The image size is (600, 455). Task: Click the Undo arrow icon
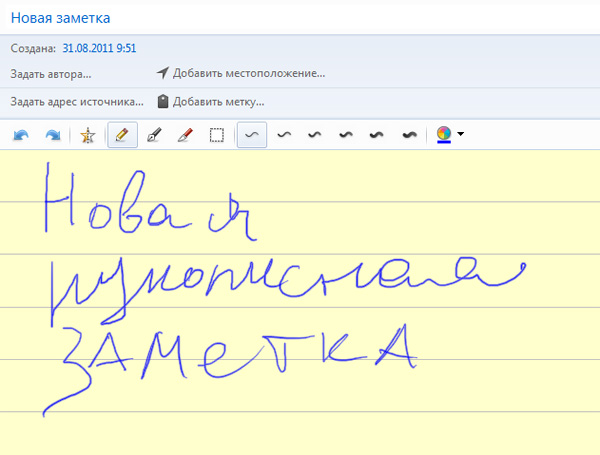click(x=22, y=135)
